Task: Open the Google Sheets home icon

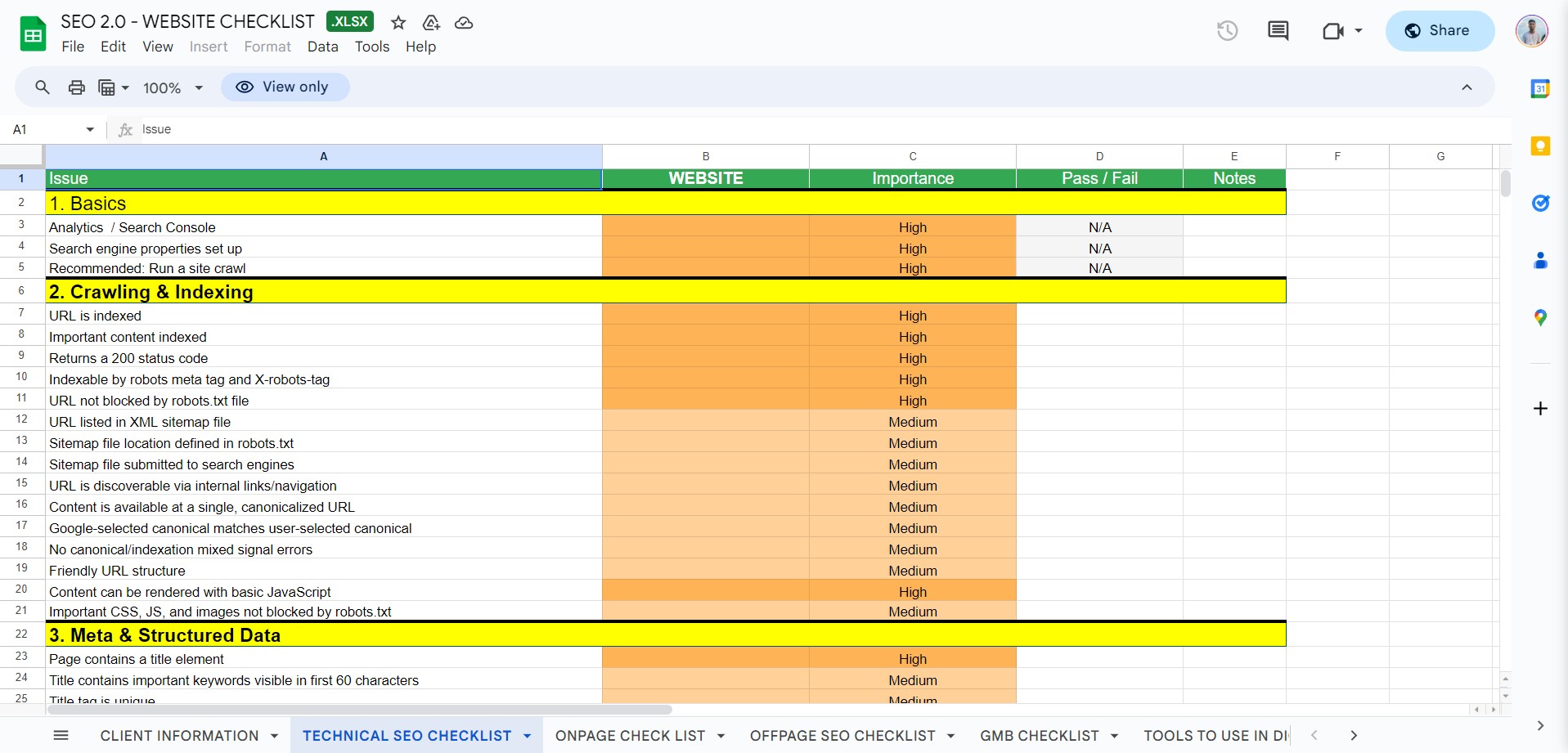Action: pyautogui.click(x=33, y=34)
